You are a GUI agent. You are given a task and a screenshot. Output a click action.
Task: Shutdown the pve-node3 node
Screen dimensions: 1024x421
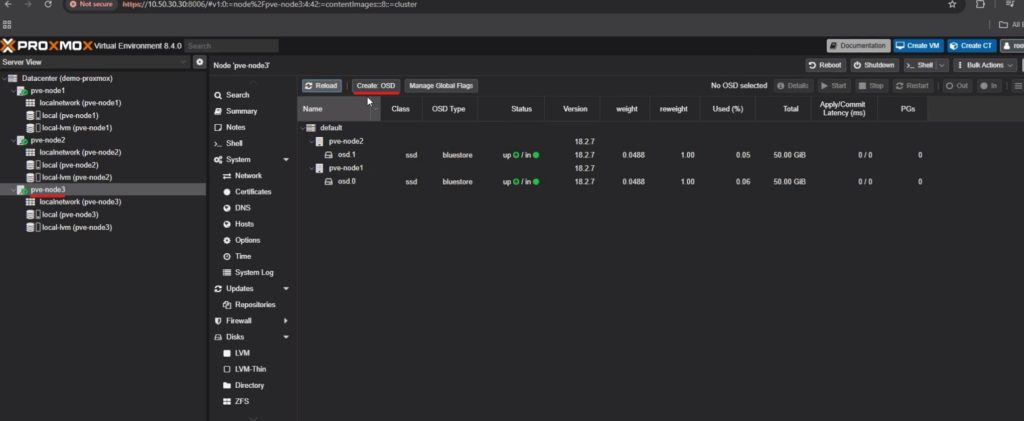click(x=874, y=65)
